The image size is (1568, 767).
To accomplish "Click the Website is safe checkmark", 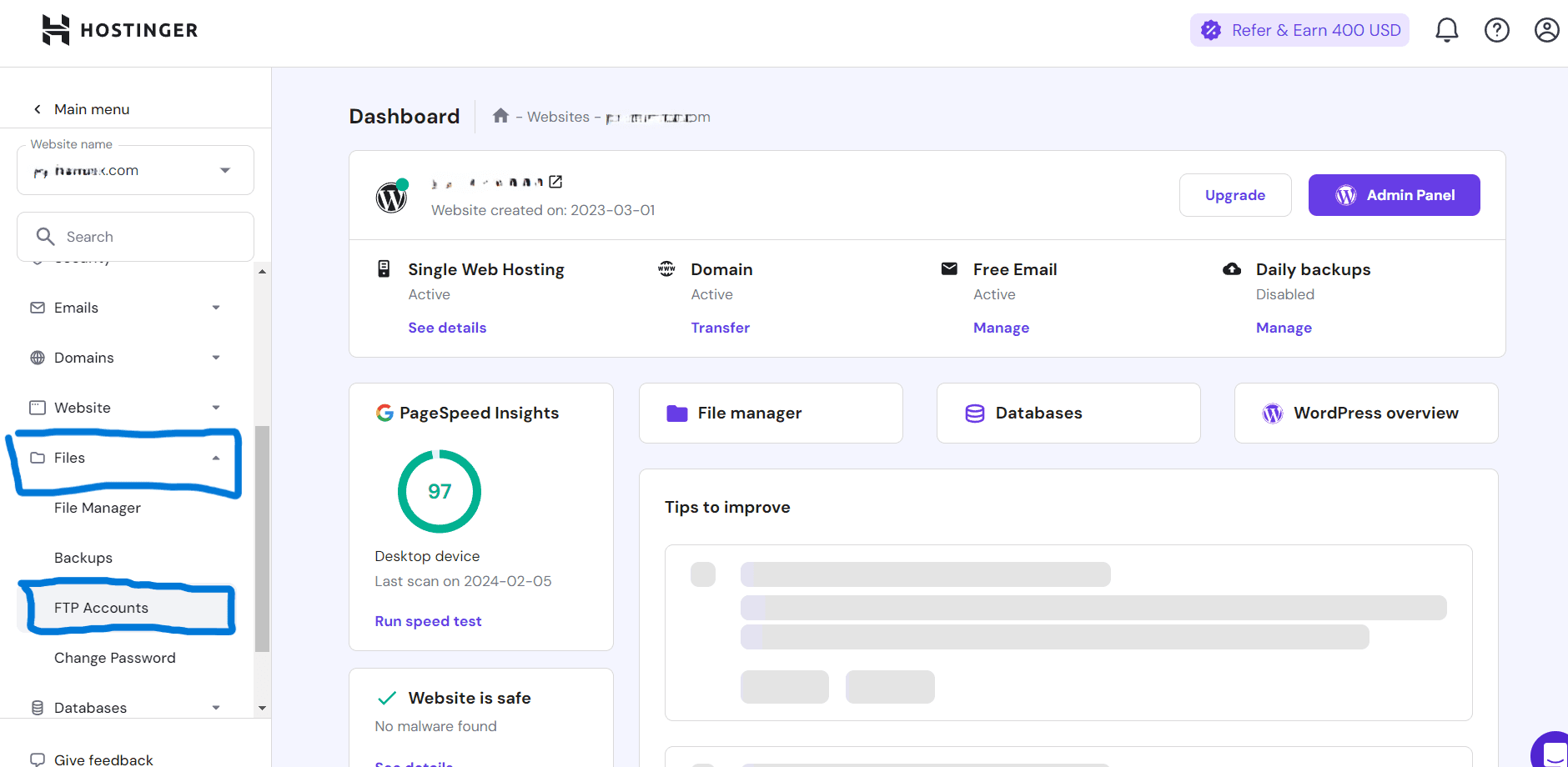I will [387, 698].
